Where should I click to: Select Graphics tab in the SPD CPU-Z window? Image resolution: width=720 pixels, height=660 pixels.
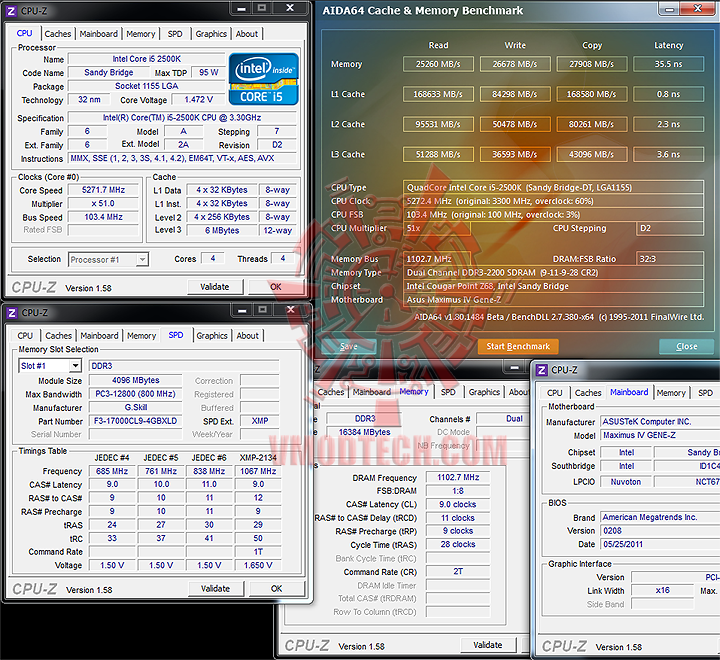tap(212, 336)
